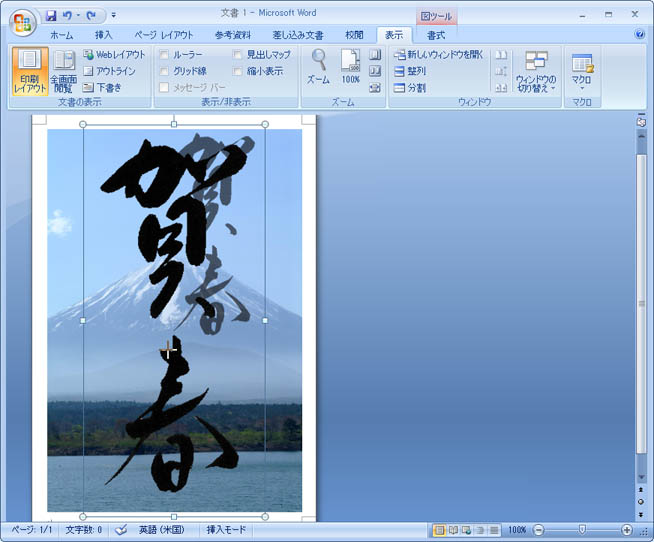This screenshot has height=542, width=654.
Task: Select the 印刷レイアウト view button
Action: click(x=30, y=70)
